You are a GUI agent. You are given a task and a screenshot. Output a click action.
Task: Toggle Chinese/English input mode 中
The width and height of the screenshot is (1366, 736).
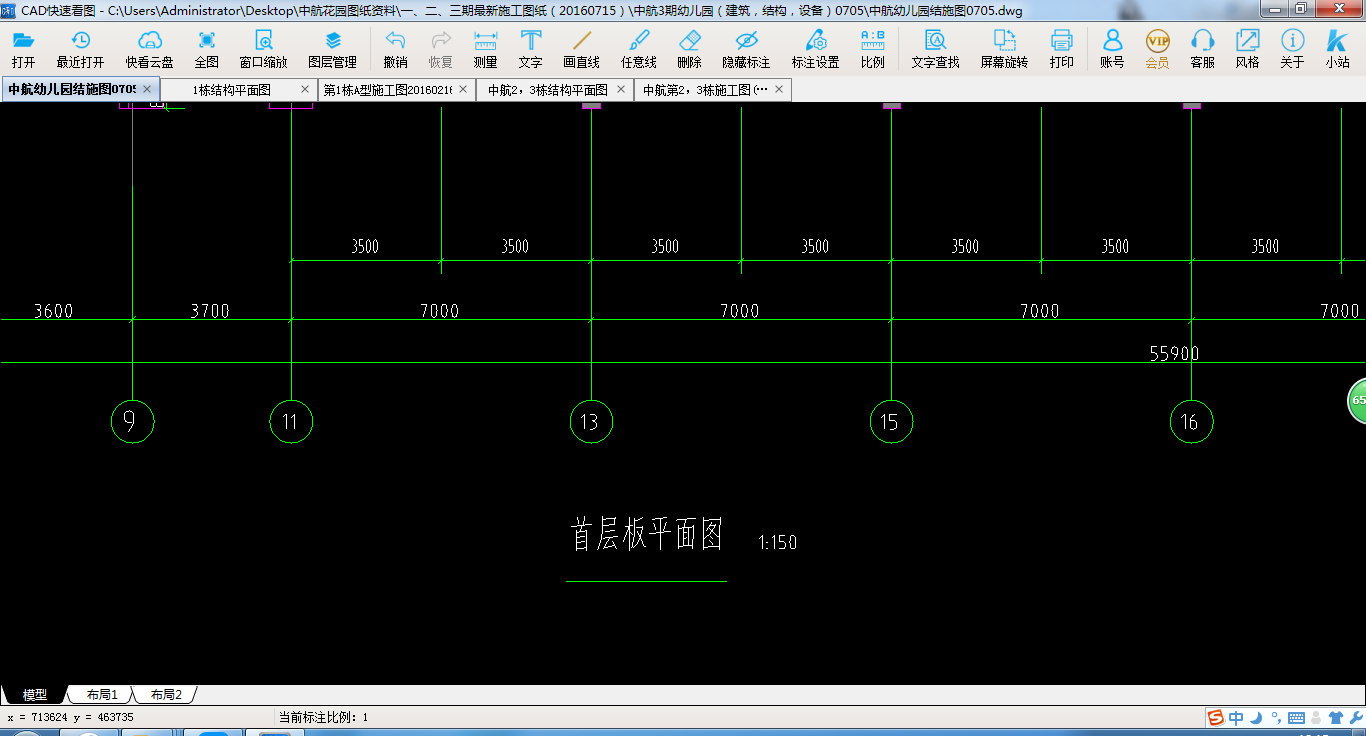tap(1237, 718)
